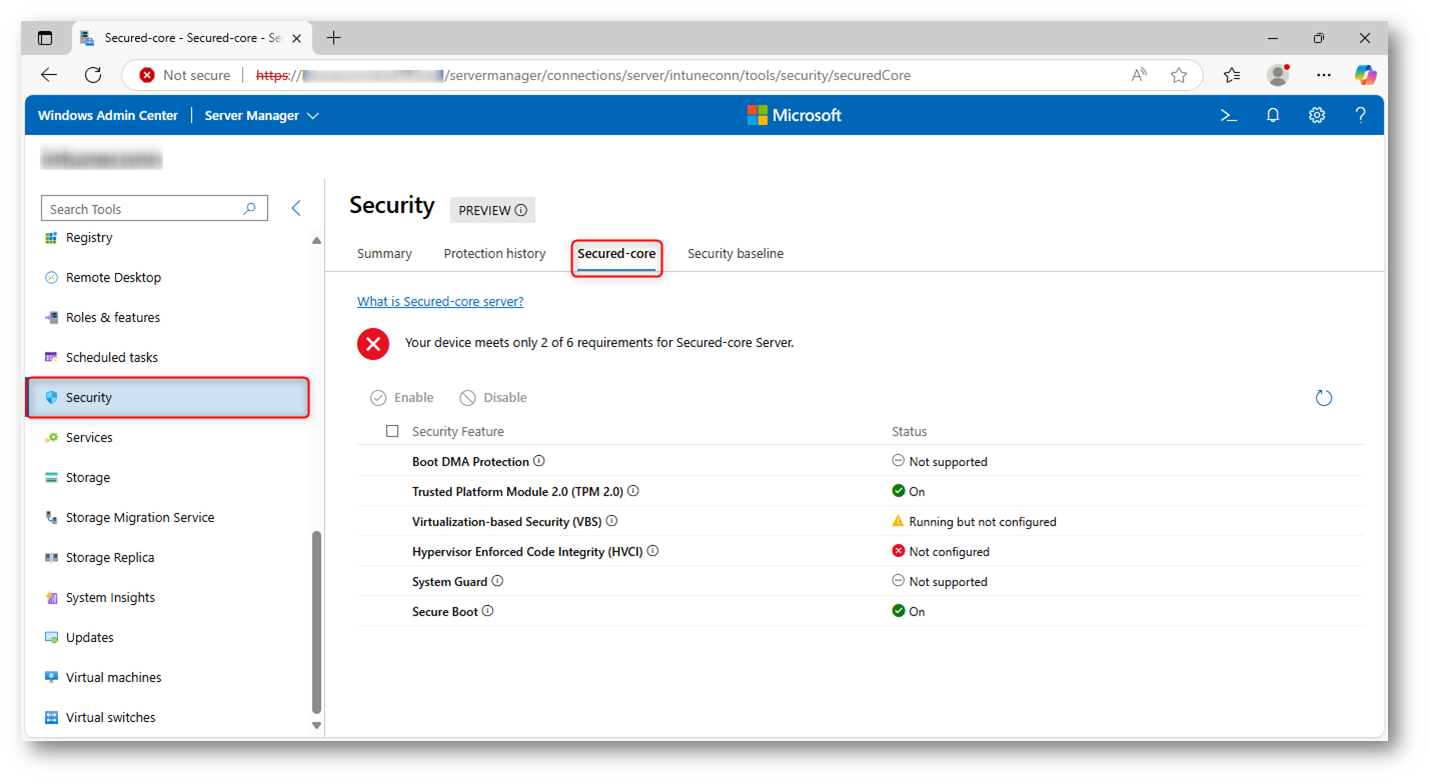The height and width of the screenshot is (783, 1430).
Task: Select the Virtualization-based Security (VBS) row text
Action: pos(508,521)
